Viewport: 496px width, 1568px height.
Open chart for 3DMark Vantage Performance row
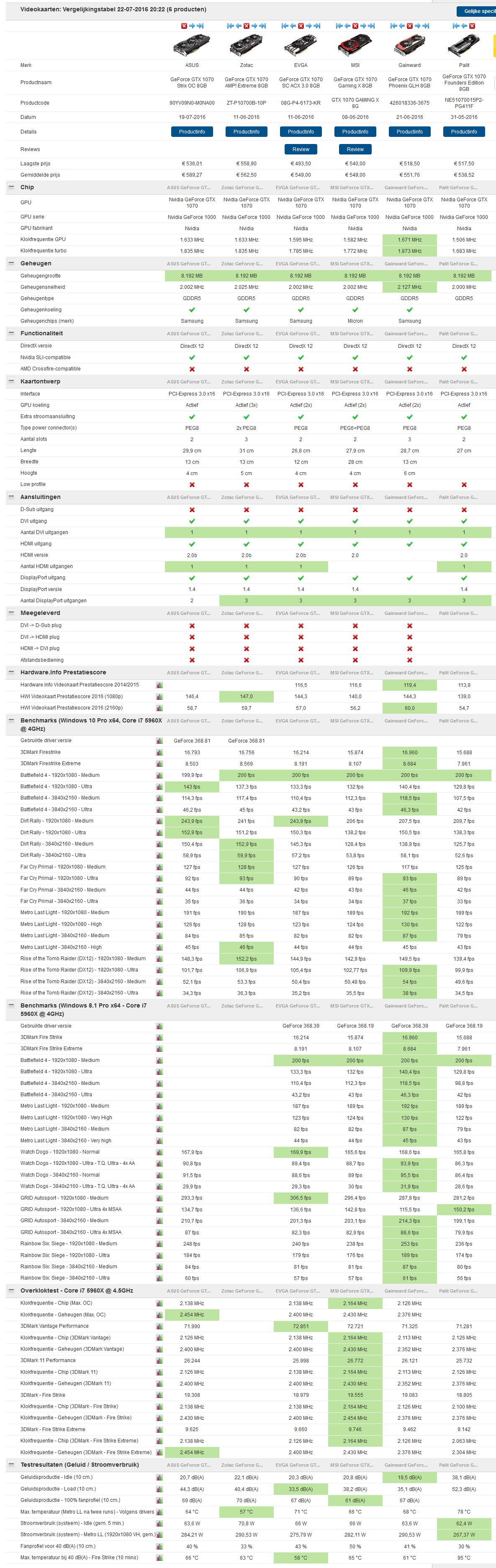click(159, 1326)
